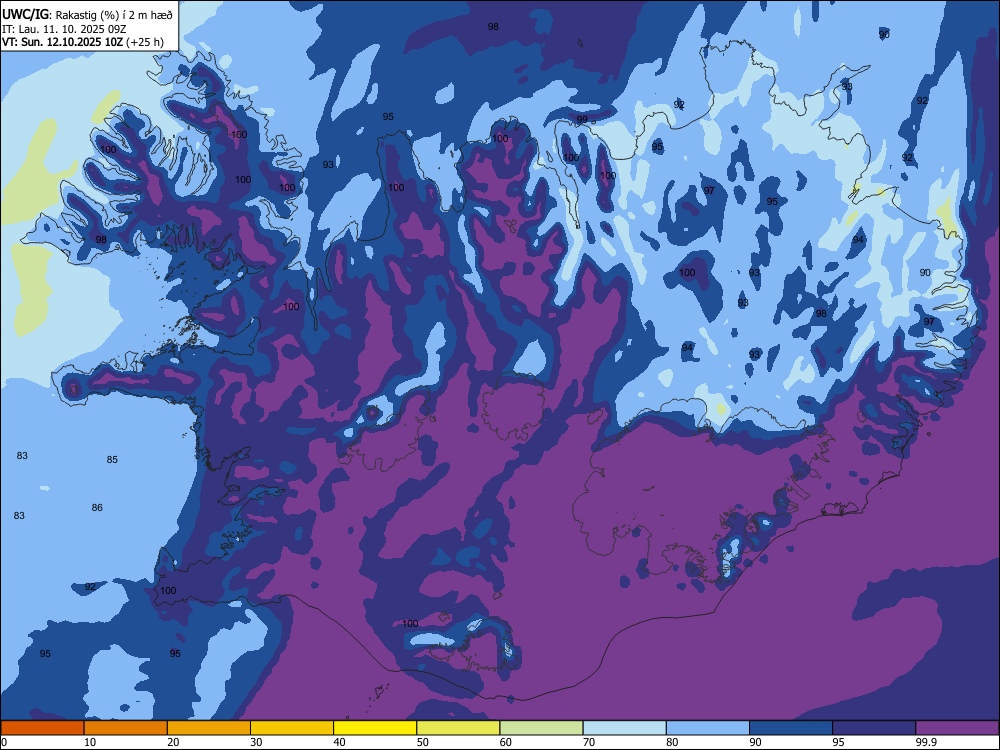This screenshot has width=1000, height=750.
Task: Pick the light green 60–70 legend swatch
Action: pyautogui.click(x=541, y=728)
